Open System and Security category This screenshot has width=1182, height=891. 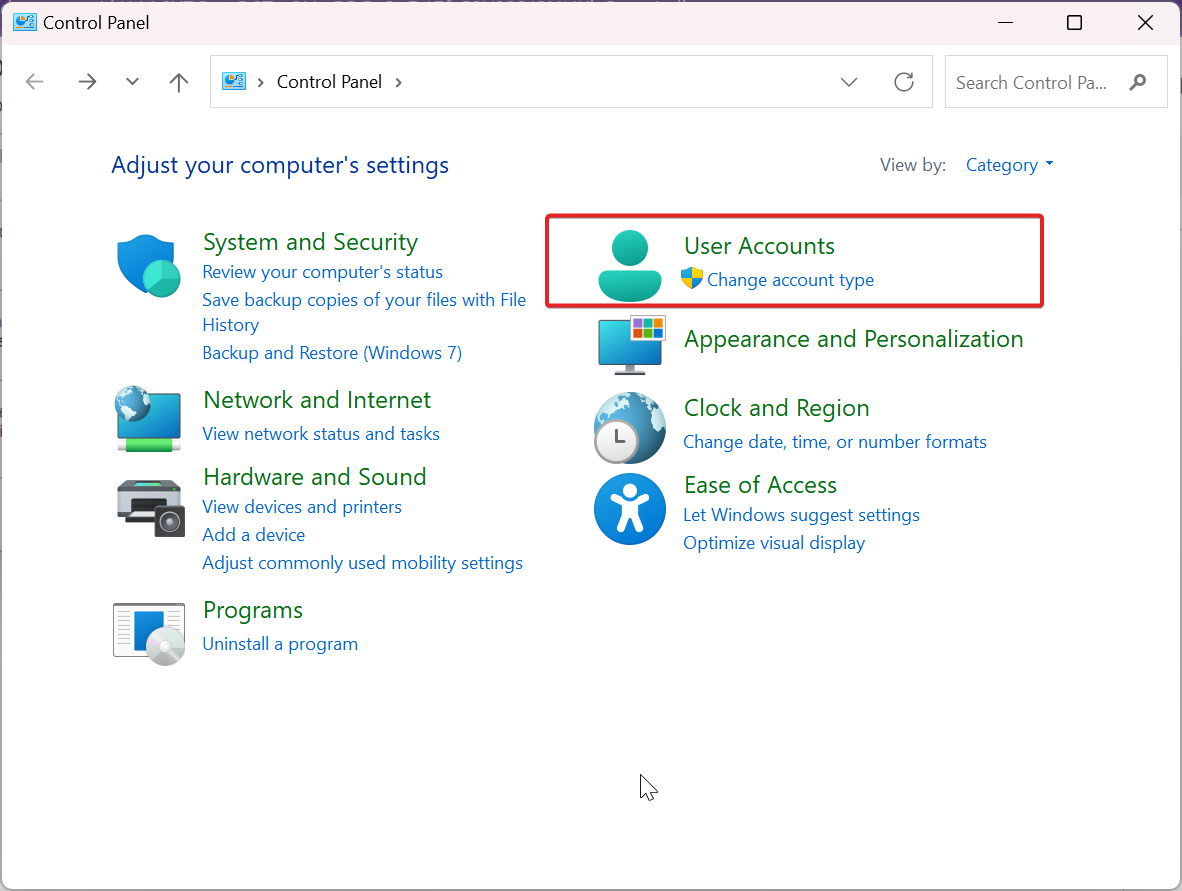pos(310,242)
